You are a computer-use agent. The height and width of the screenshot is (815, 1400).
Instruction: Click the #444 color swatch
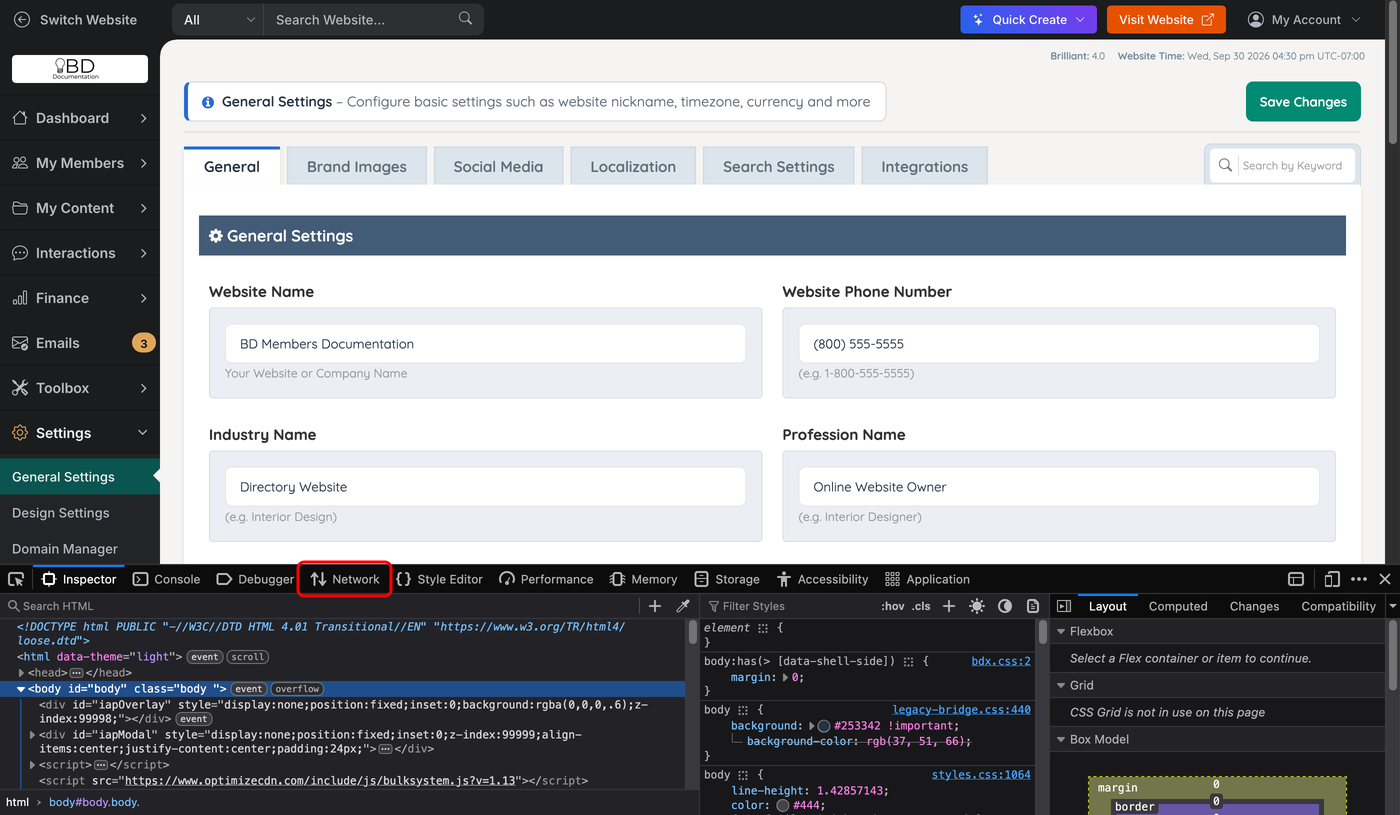click(782, 806)
